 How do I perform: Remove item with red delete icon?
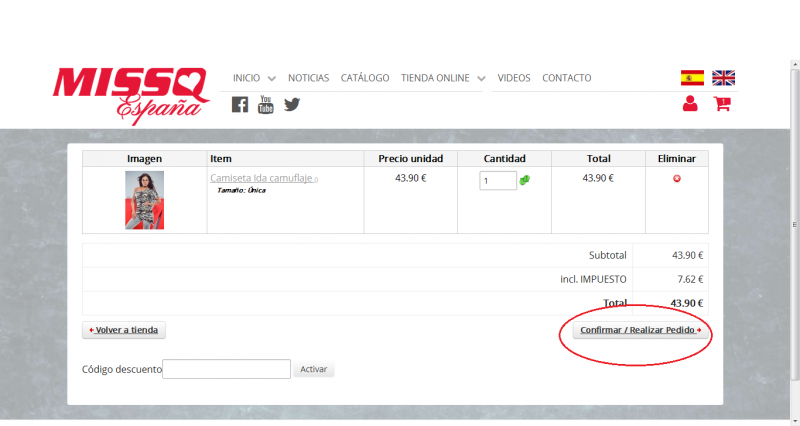click(x=677, y=179)
